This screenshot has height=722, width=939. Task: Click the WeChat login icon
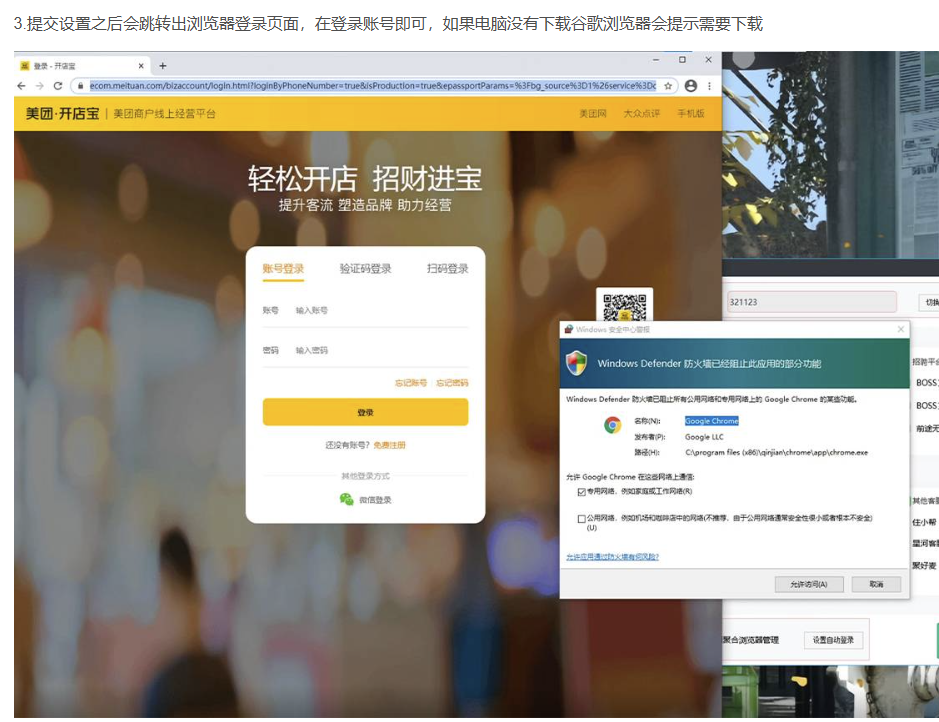(347, 499)
